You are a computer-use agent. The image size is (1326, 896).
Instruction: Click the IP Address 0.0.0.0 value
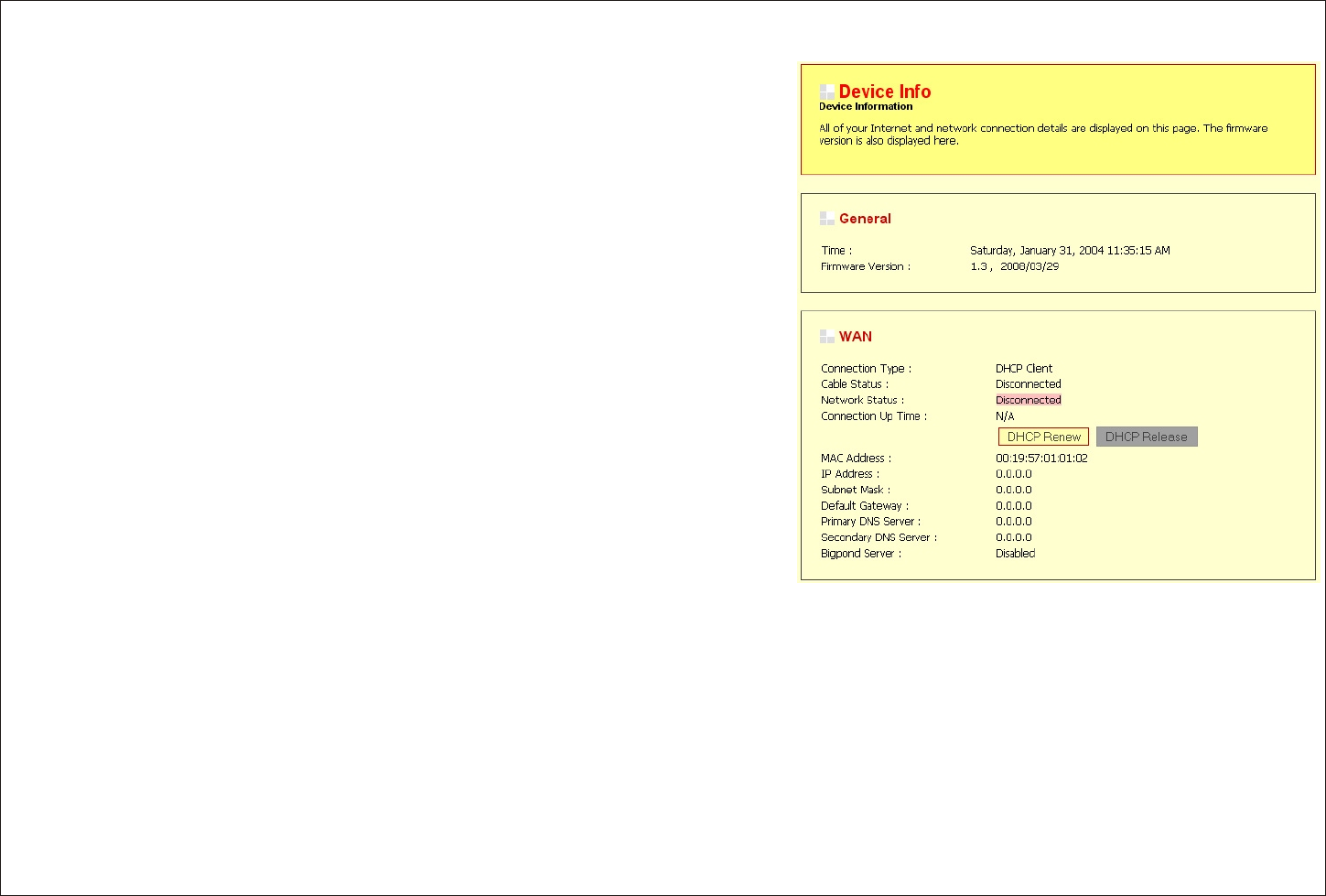coord(1014,474)
